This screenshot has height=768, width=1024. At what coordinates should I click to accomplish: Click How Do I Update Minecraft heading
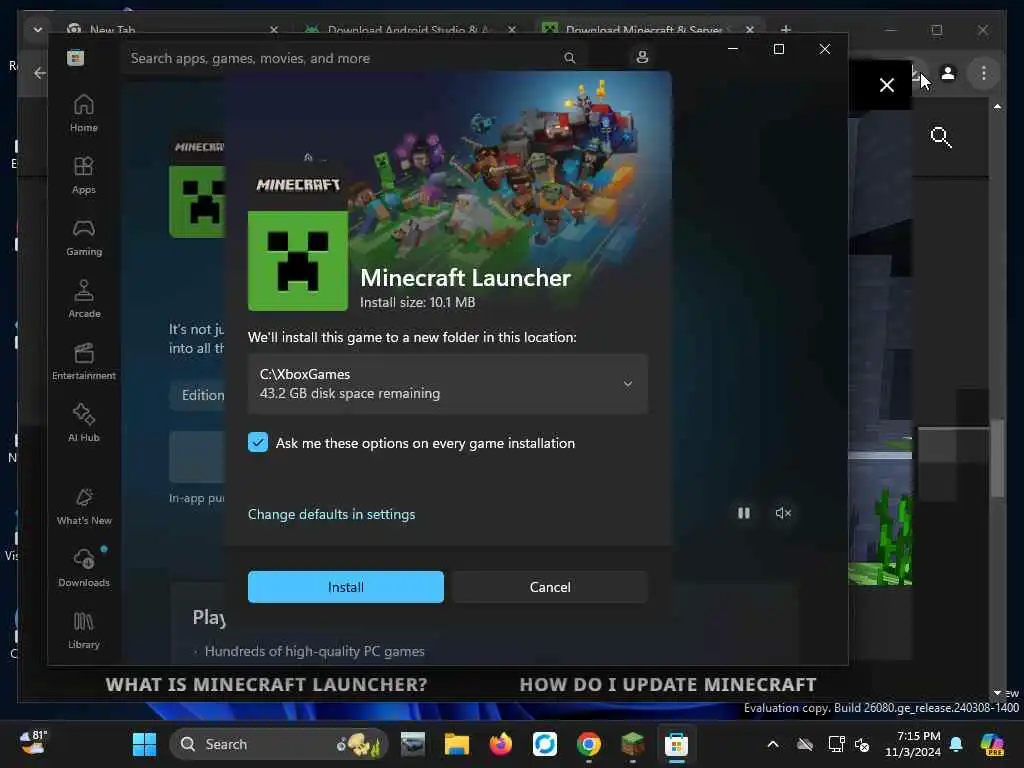(x=667, y=684)
